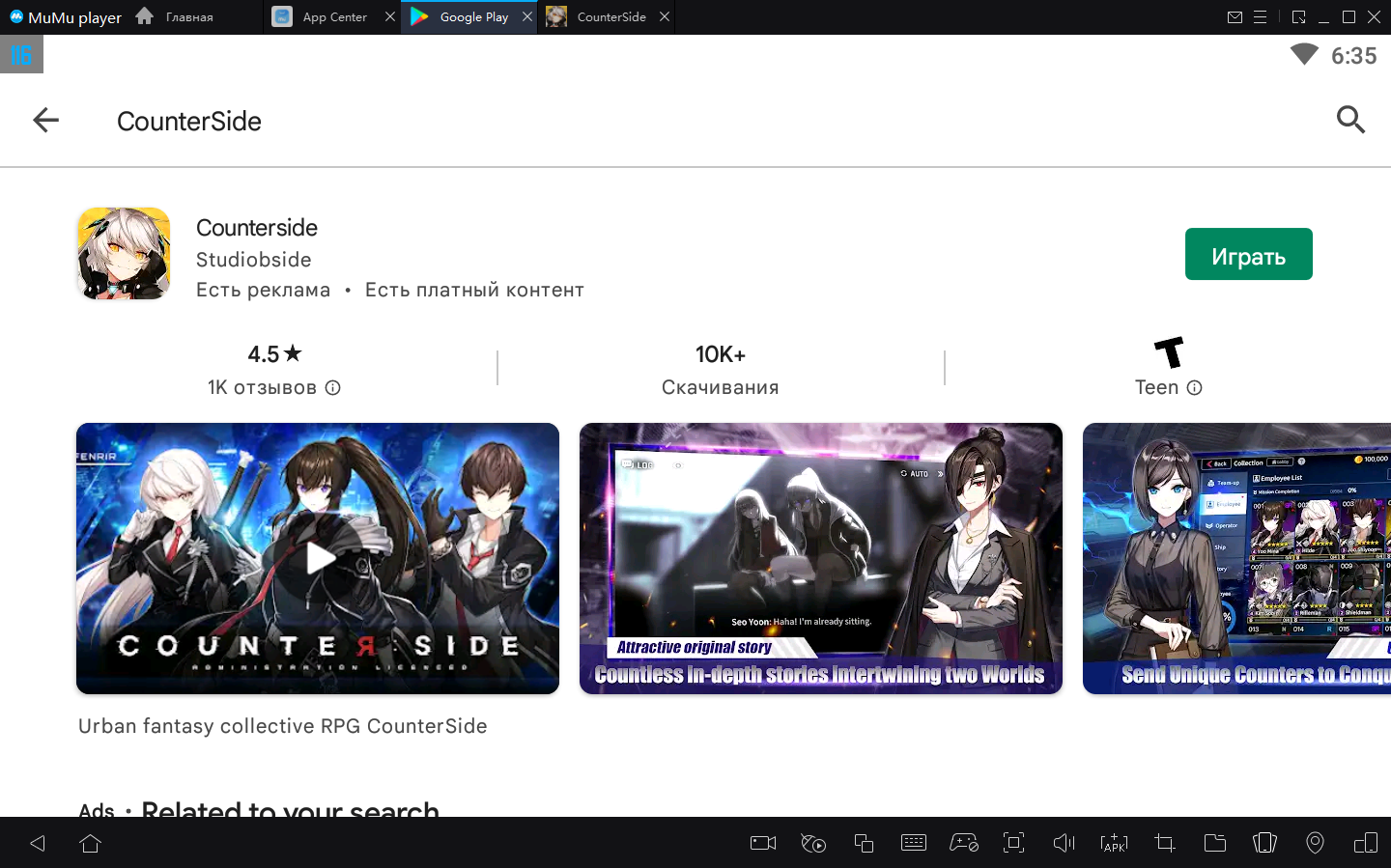Click the gamepad settings icon
This screenshot has height=868, width=1391.
[x=963, y=843]
